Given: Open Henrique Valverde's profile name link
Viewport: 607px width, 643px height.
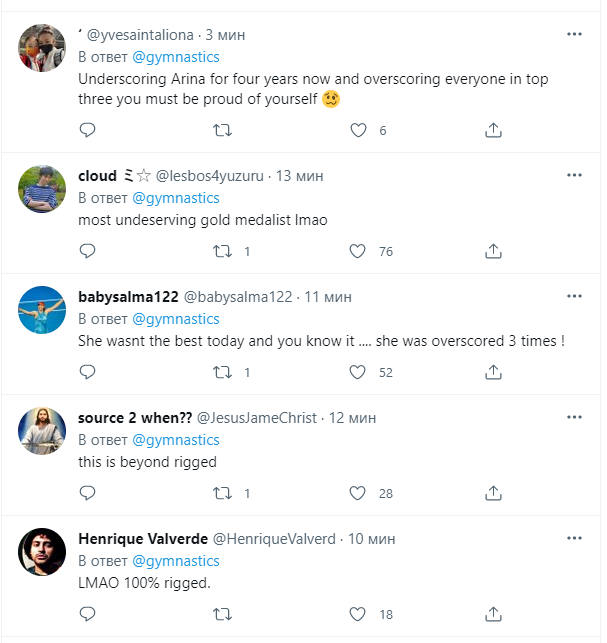Looking at the screenshot, I should (142, 539).
